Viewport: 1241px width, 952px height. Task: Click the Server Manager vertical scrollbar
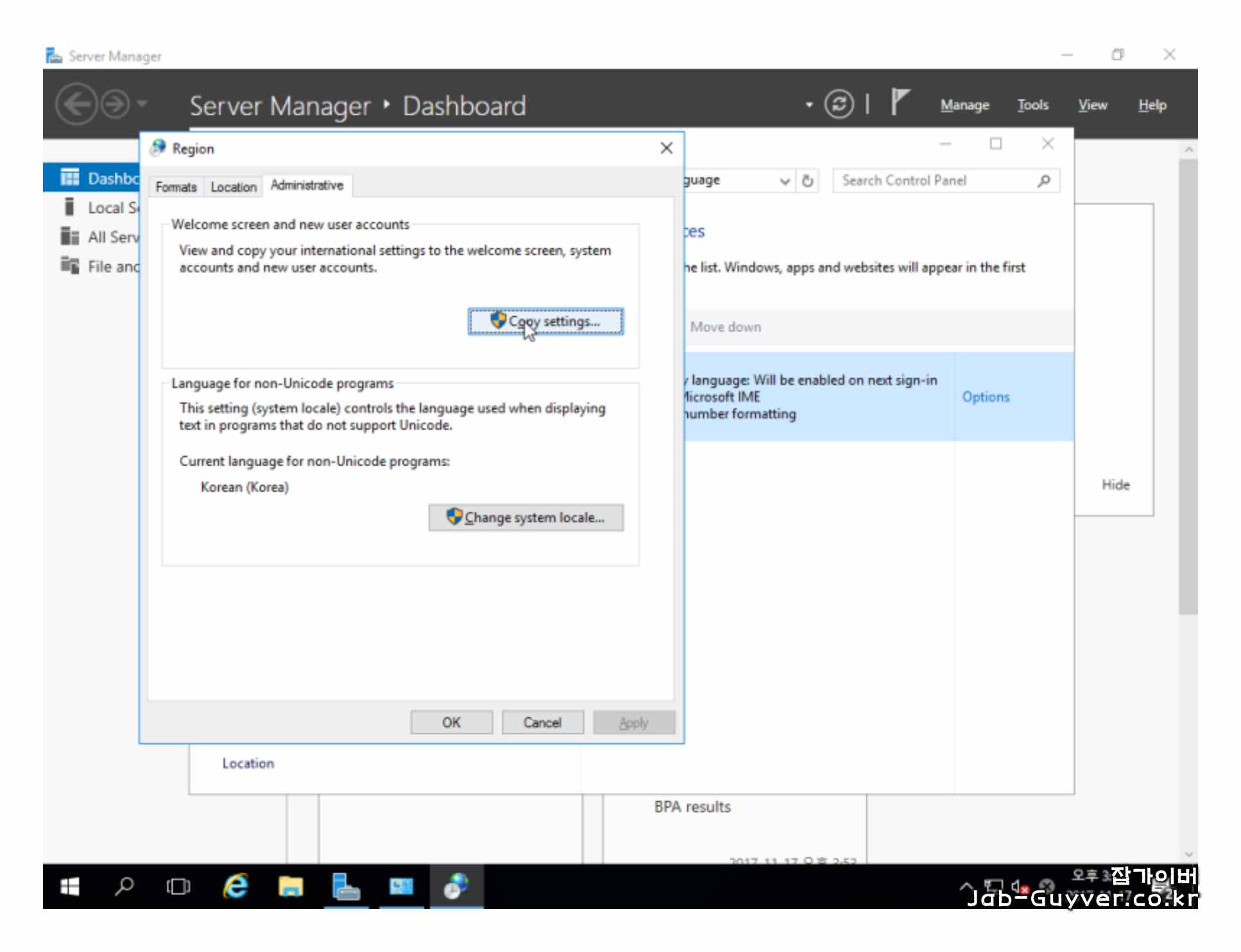pos(1188,385)
